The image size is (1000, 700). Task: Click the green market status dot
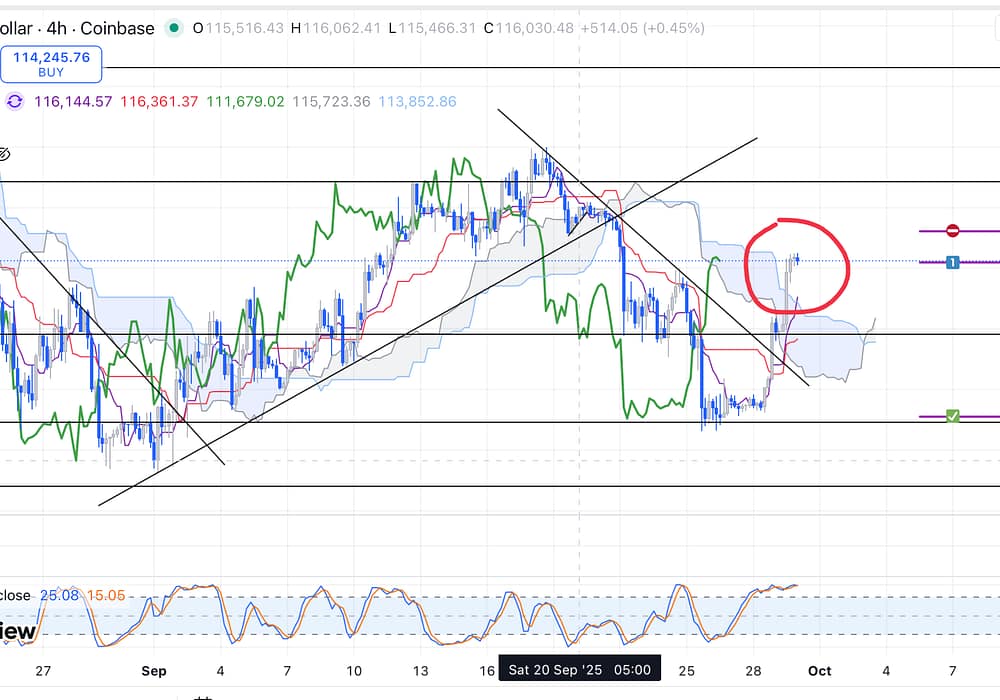(175, 28)
